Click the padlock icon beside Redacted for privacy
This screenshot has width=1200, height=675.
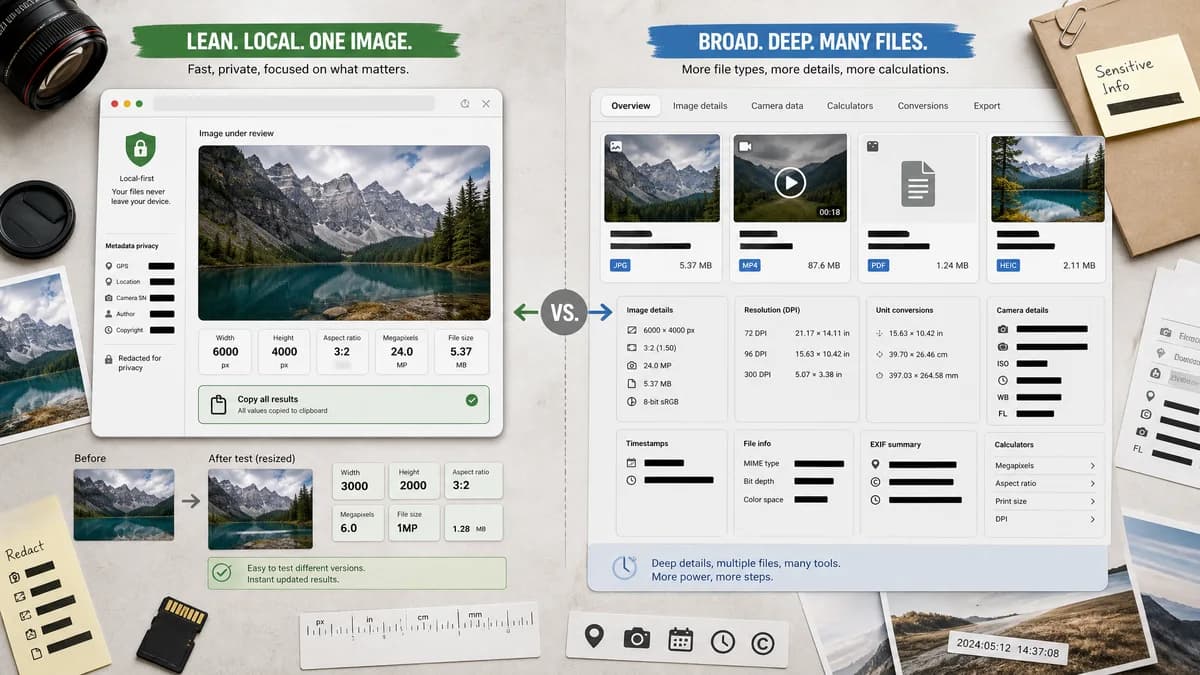tap(109, 359)
